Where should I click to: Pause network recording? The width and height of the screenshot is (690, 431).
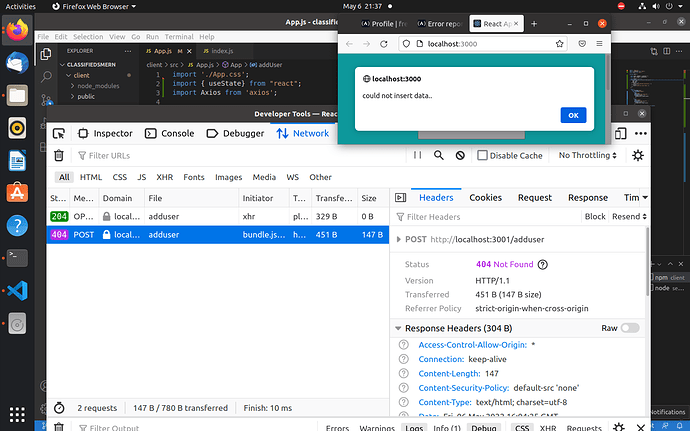417,155
